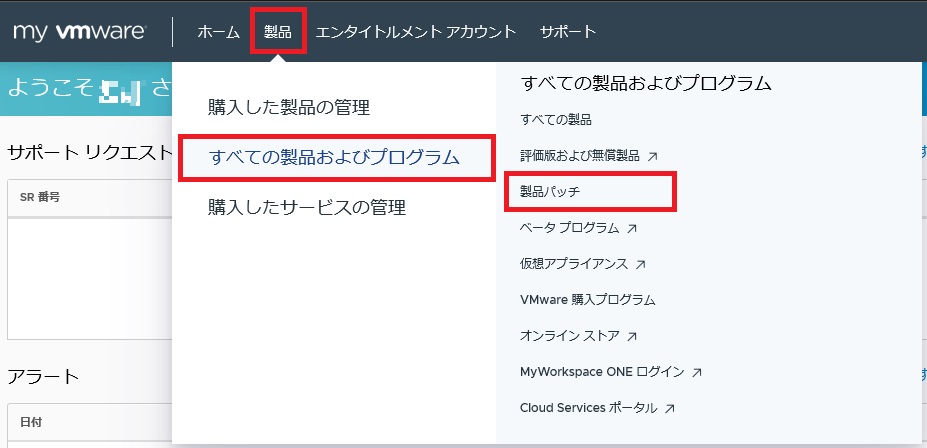
Task: Open MyWorkspace ONE ログイン link
Action: pos(602,372)
